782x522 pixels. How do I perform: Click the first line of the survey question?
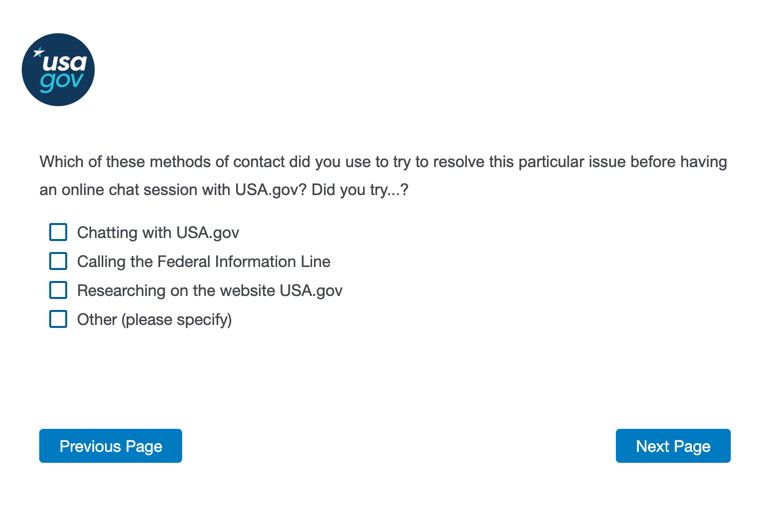(383, 162)
